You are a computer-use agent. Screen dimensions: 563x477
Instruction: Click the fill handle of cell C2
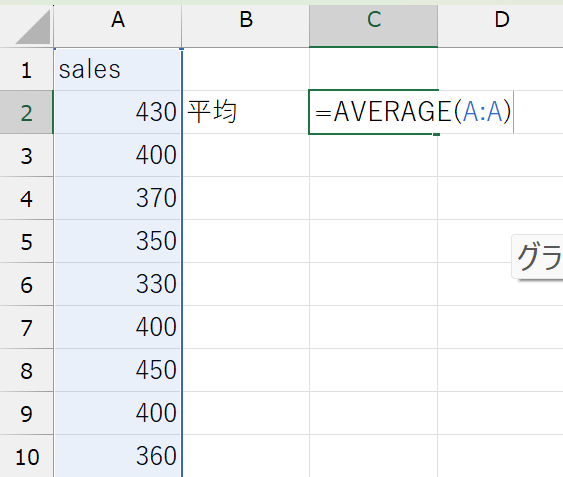click(x=436, y=134)
